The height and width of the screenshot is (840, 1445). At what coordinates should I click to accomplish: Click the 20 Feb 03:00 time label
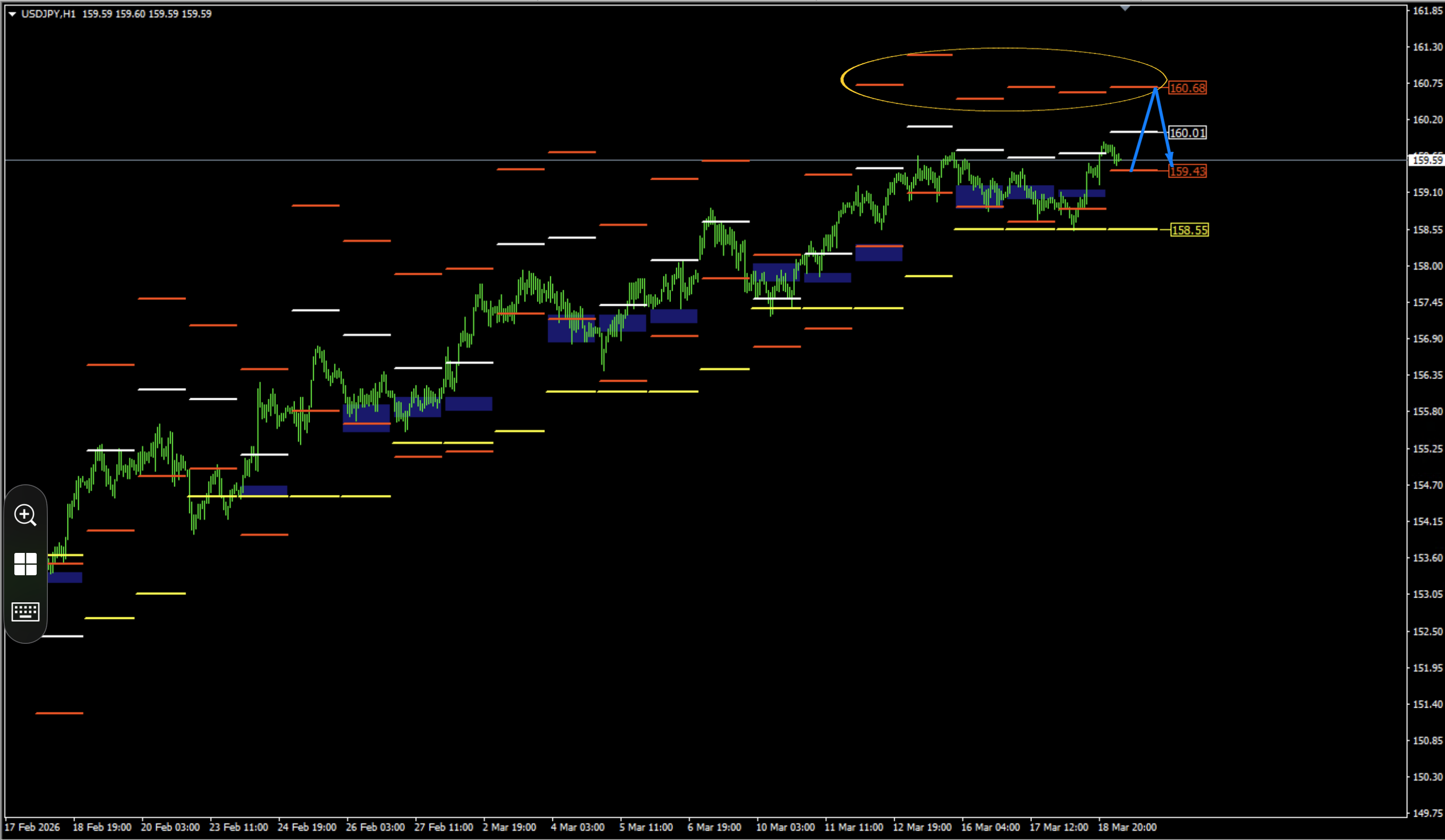(x=170, y=827)
